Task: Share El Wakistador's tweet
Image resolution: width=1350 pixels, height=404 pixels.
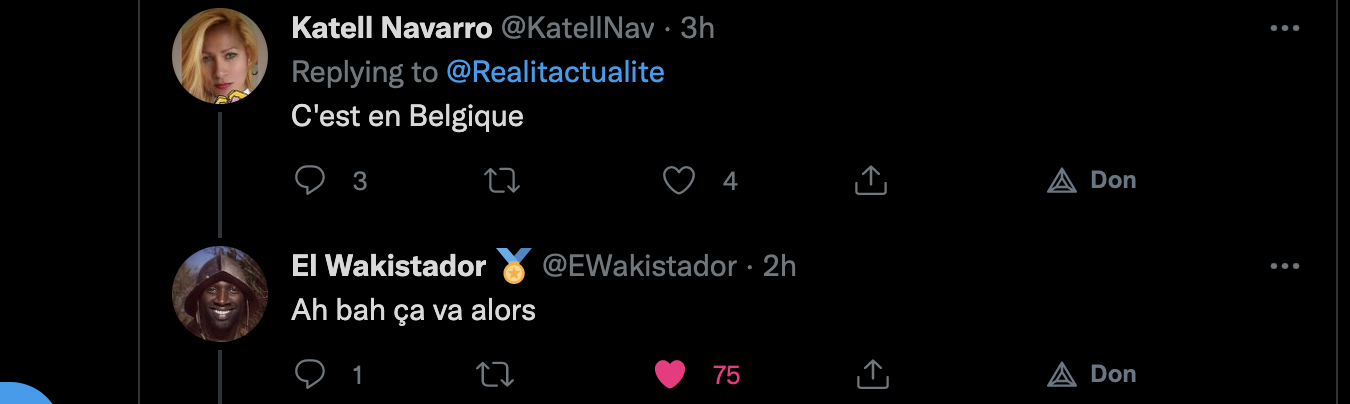Action: click(x=871, y=373)
